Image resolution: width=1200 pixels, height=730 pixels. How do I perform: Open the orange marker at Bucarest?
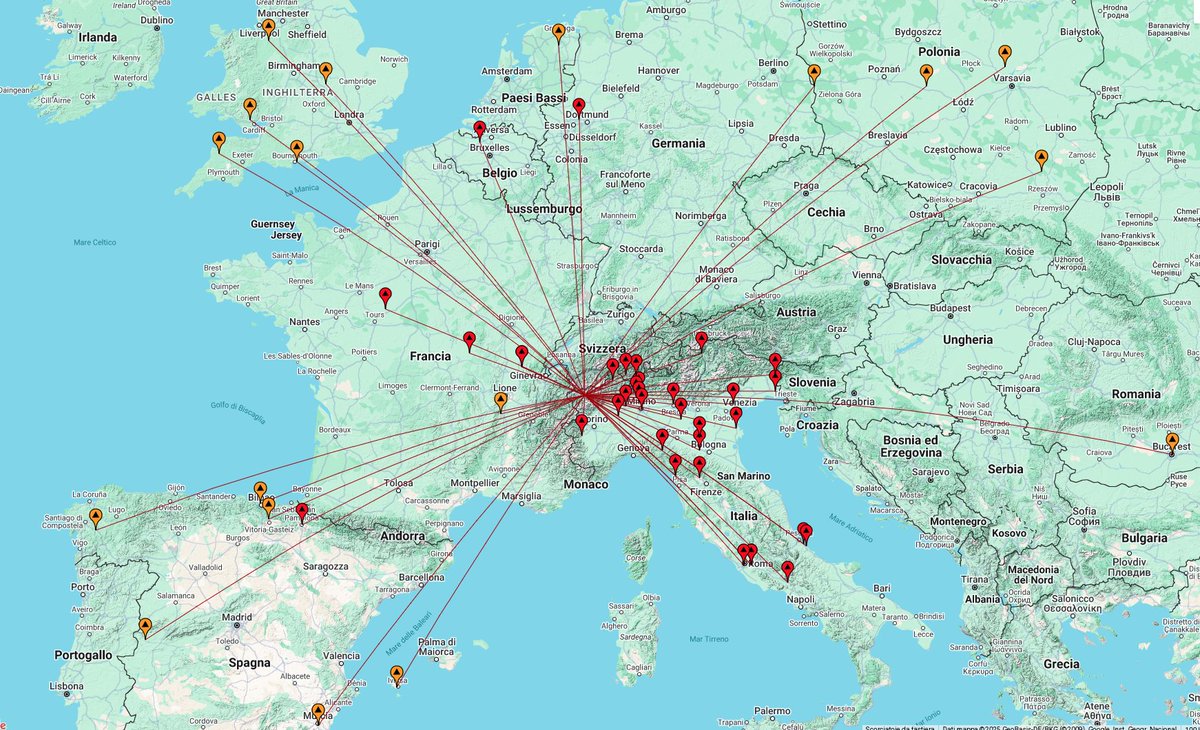click(x=1172, y=443)
